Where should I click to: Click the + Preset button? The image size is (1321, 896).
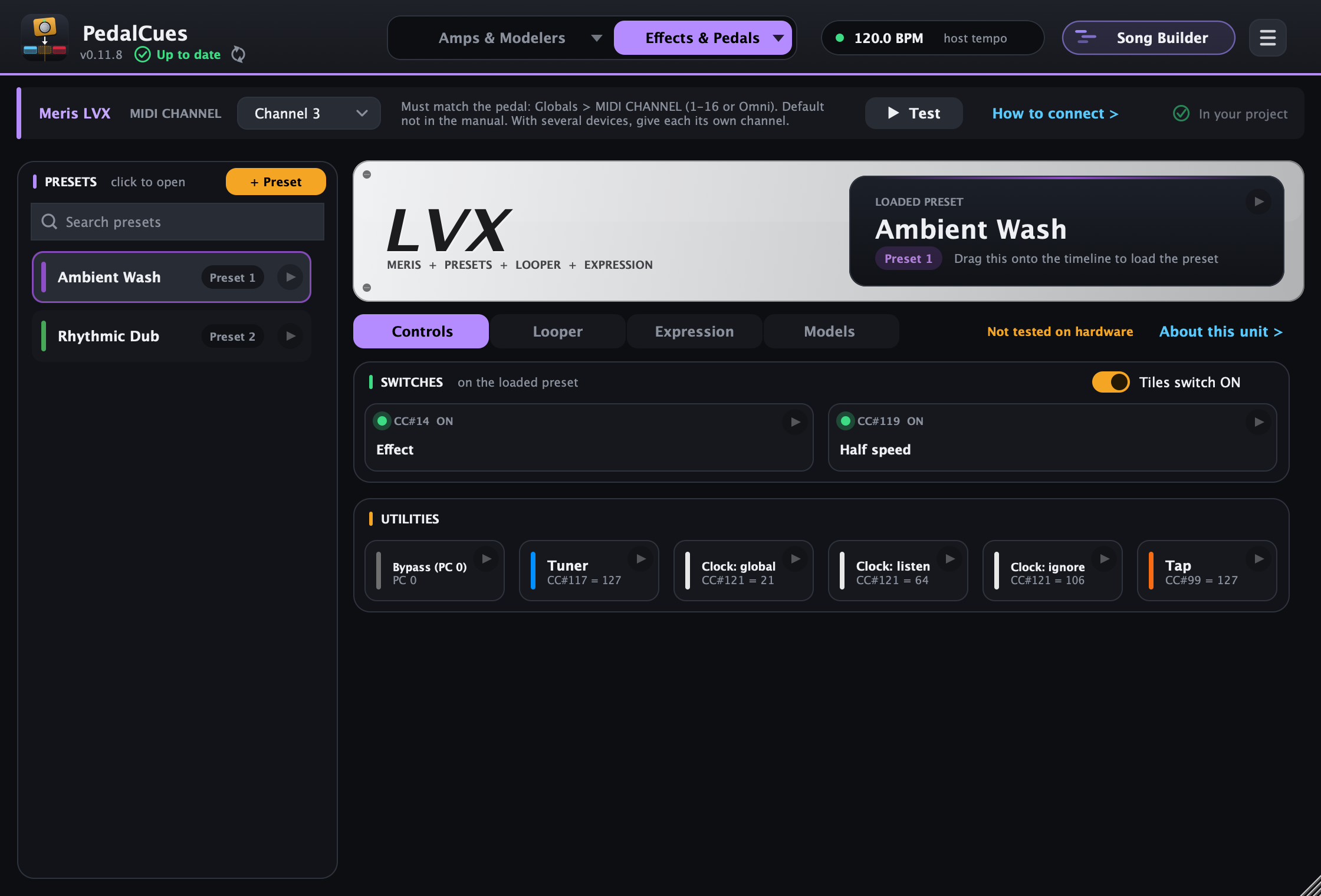coord(276,182)
